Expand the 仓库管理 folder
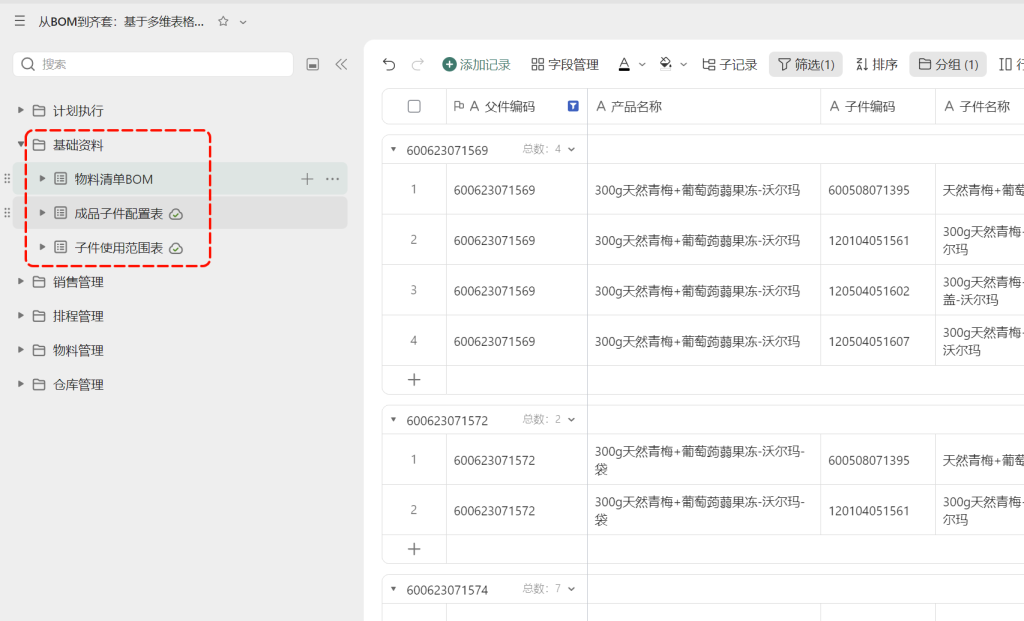 click(x=20, y=384)
